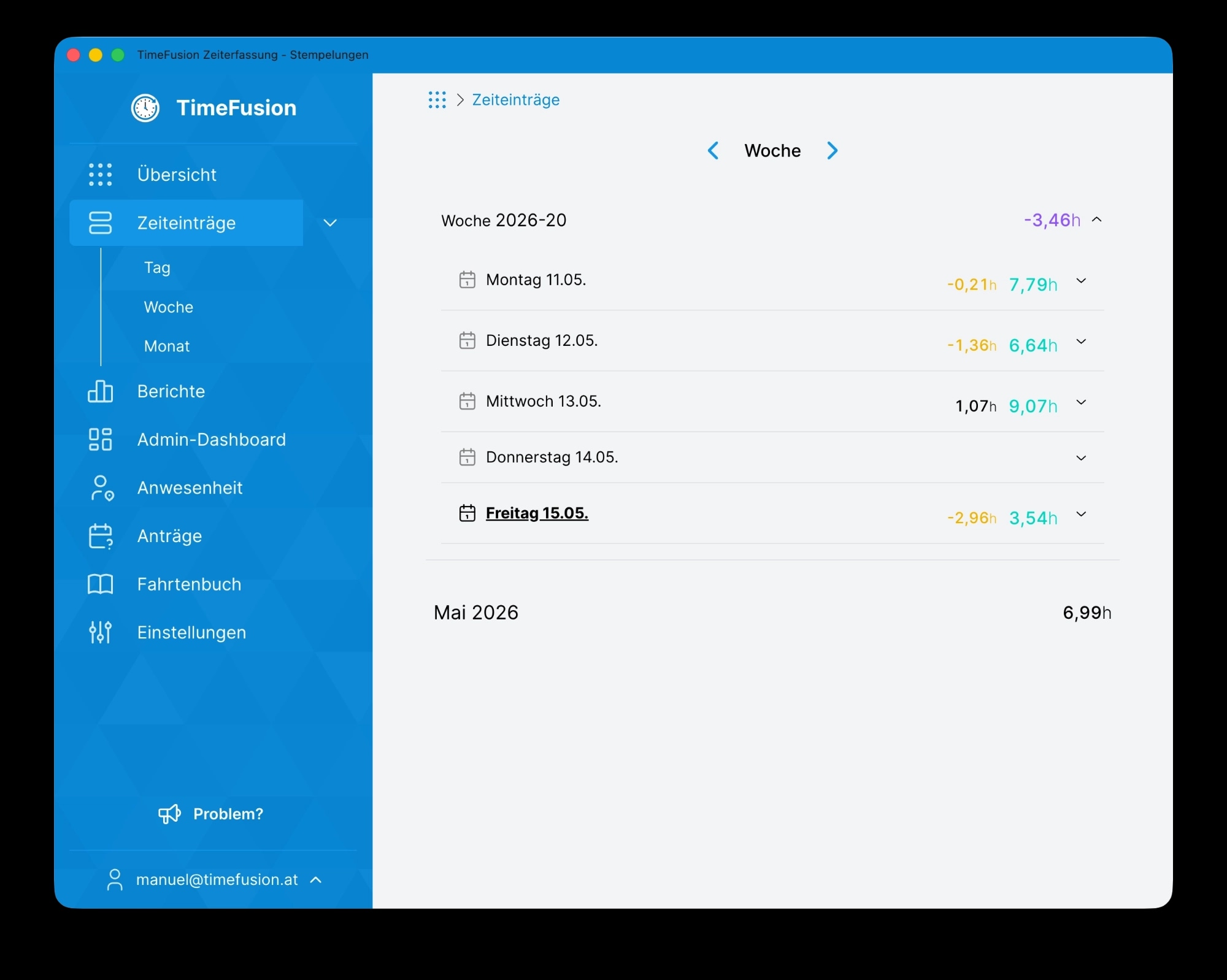The width and height of the screenshot is (1227, 980).
Task: Click the calendar icon for Mittwoch 13.05.
Action: (467, 401)
